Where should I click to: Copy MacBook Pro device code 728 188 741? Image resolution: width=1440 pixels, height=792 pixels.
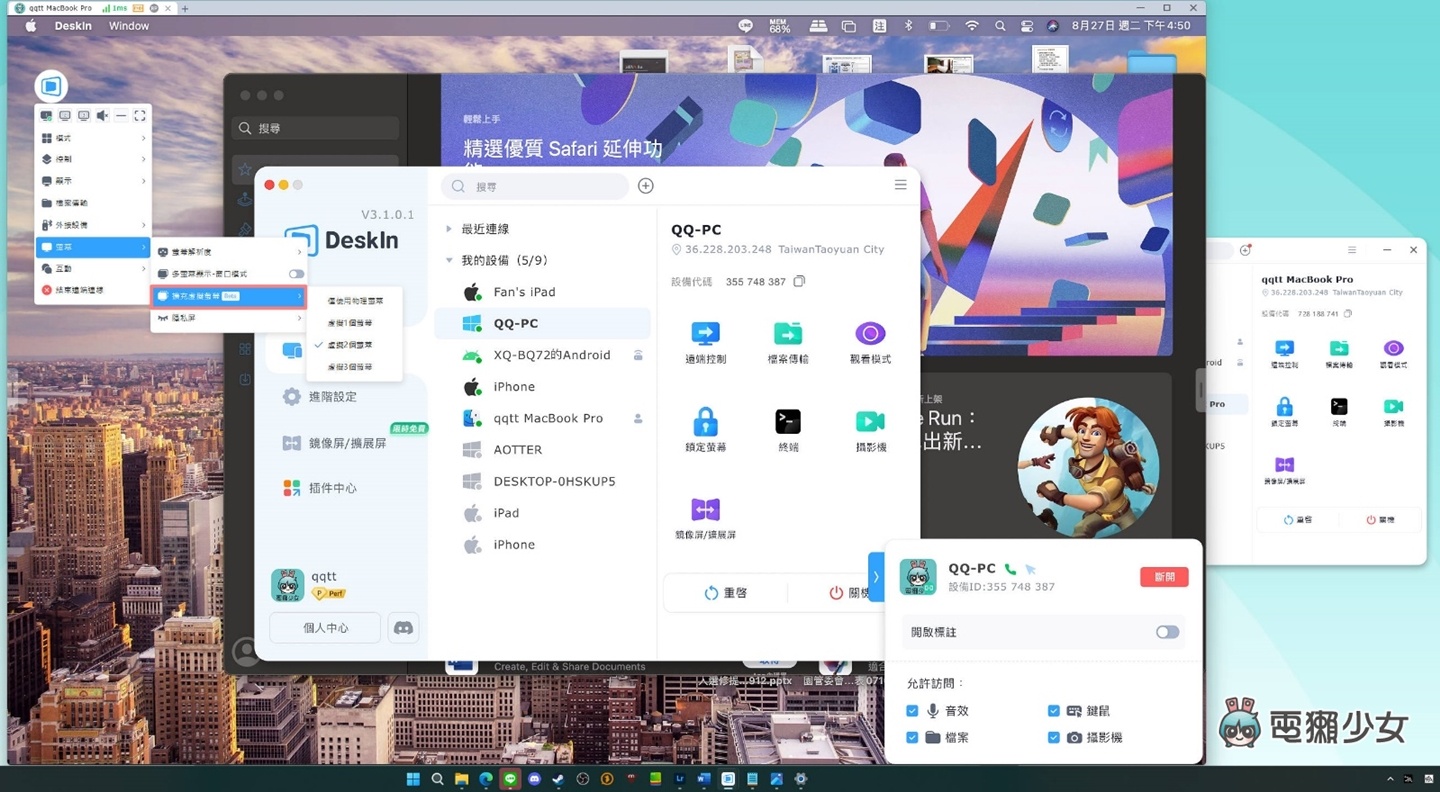pos(1348,314)
